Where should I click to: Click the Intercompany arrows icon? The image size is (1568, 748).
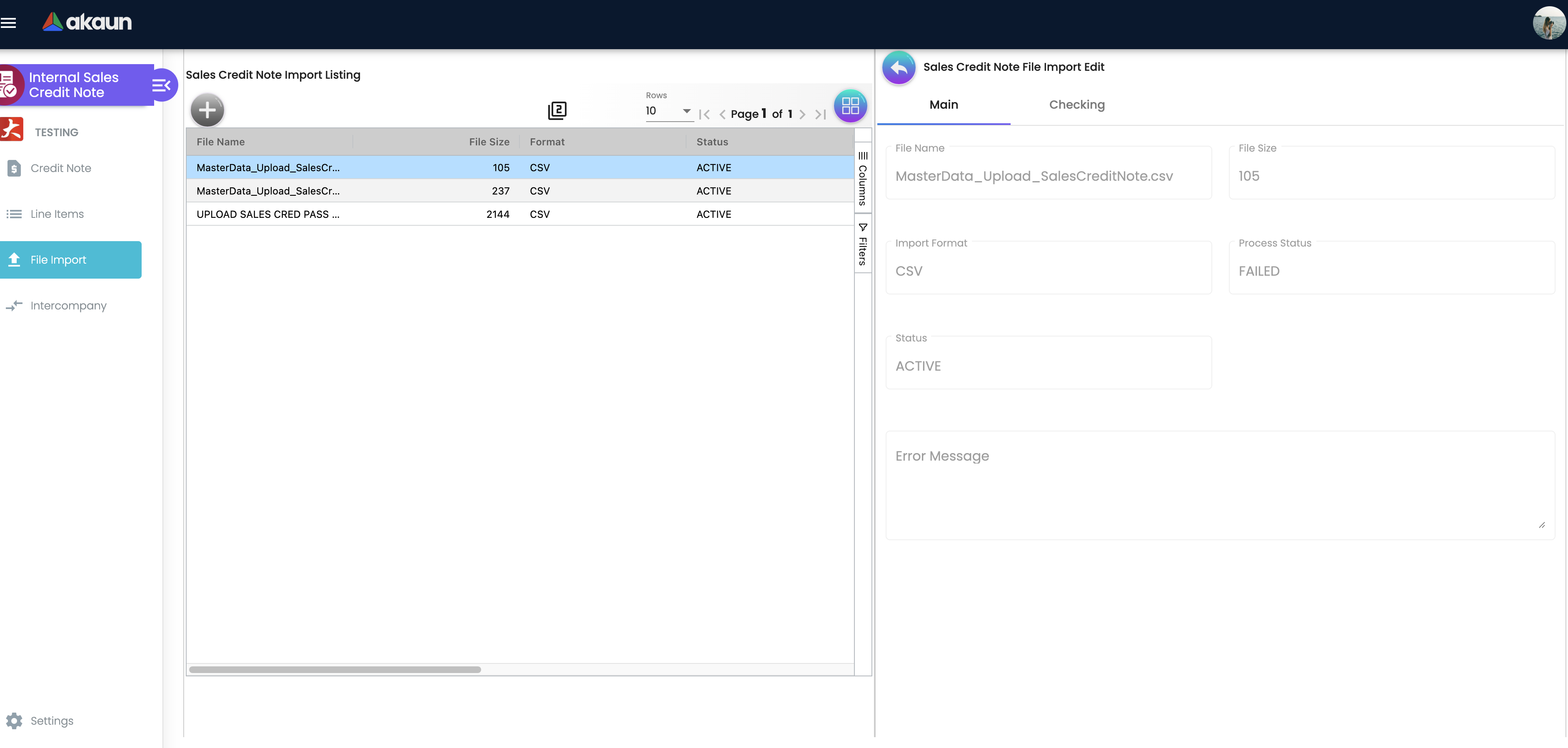(14, 306)
